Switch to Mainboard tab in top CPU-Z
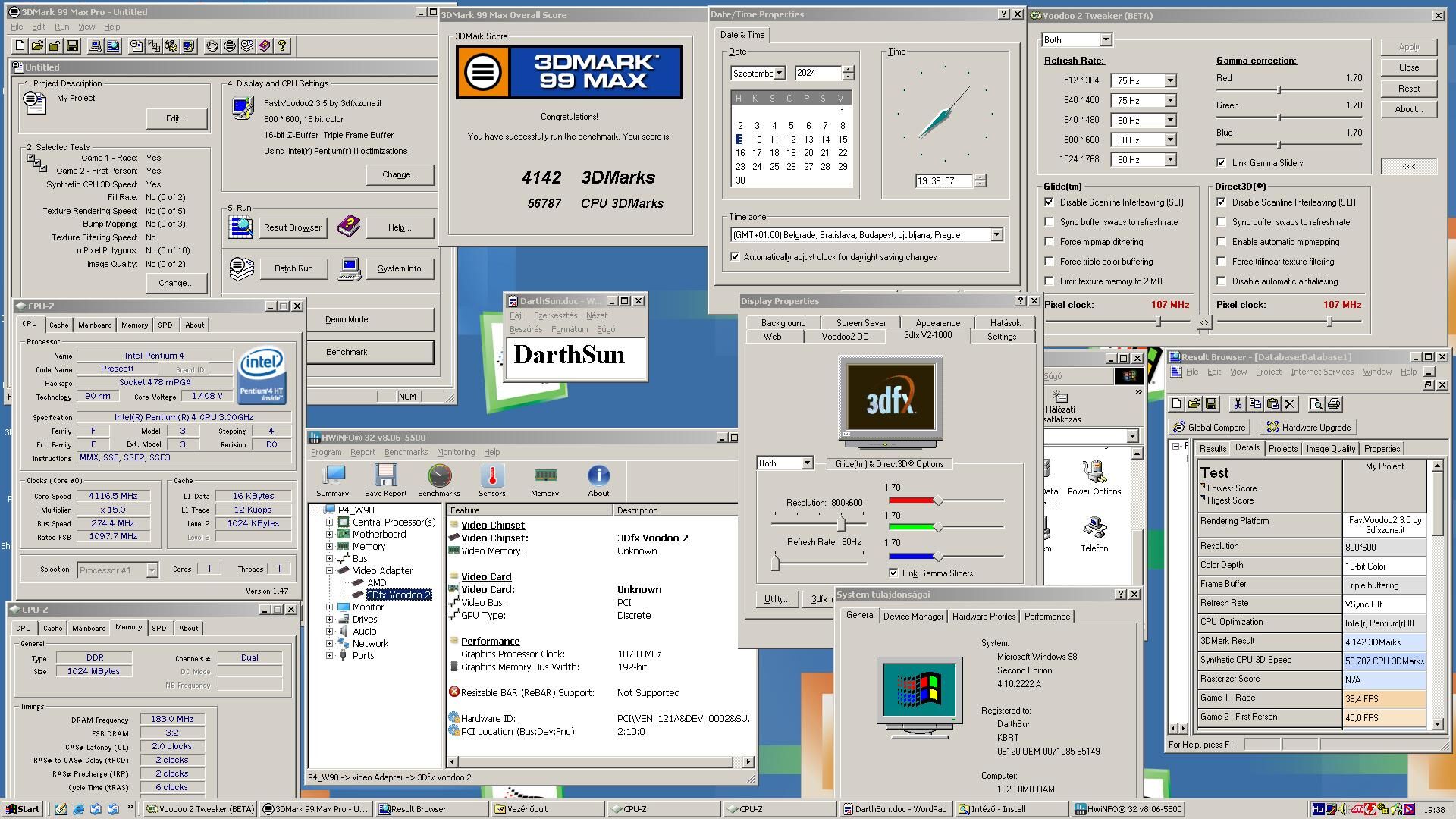Viewport: 1456px width, 819px height. [95, 325]
